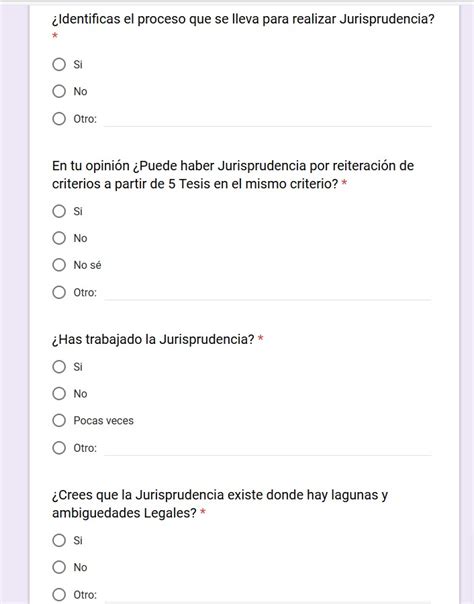Choose the No sé option
This screenshot has width=474, height=604.
click(x=59, y=265)
